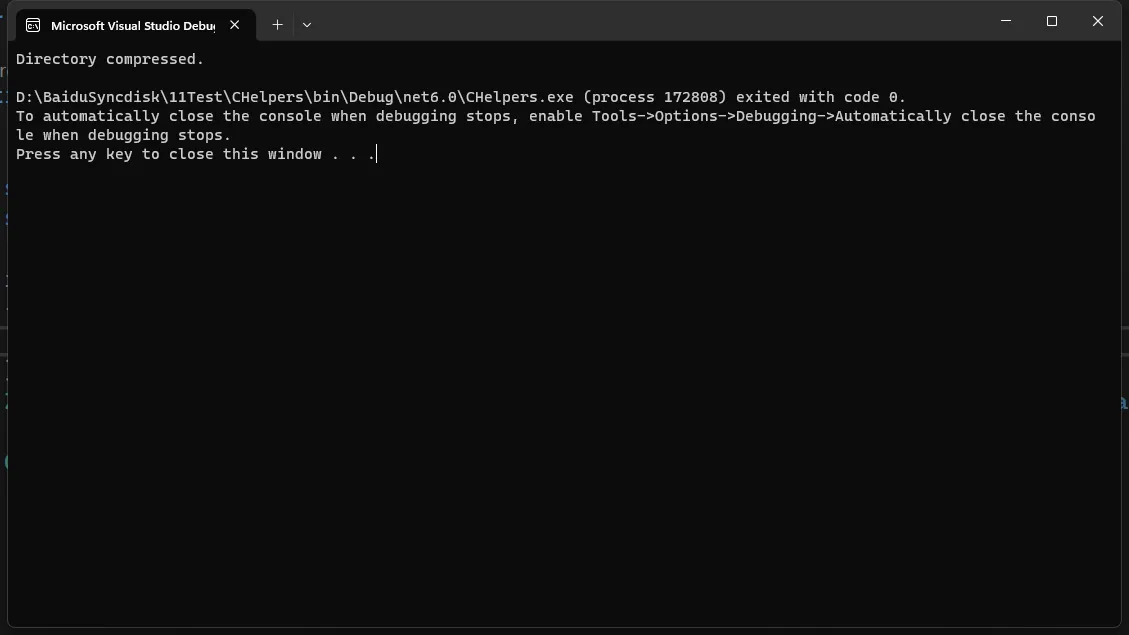1129x635 pixels.
Task: Click the "le when debugging stops." line
Action: [x=123, y=135]
